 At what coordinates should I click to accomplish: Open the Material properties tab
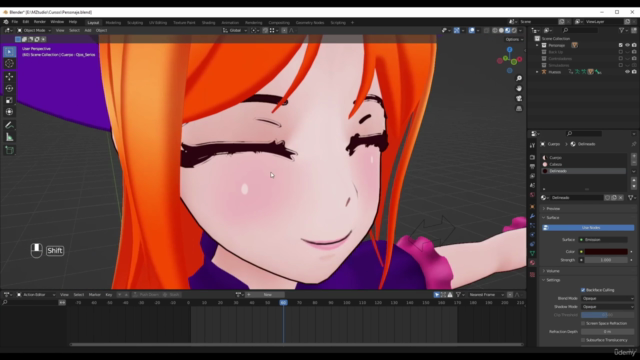(532, 263)
